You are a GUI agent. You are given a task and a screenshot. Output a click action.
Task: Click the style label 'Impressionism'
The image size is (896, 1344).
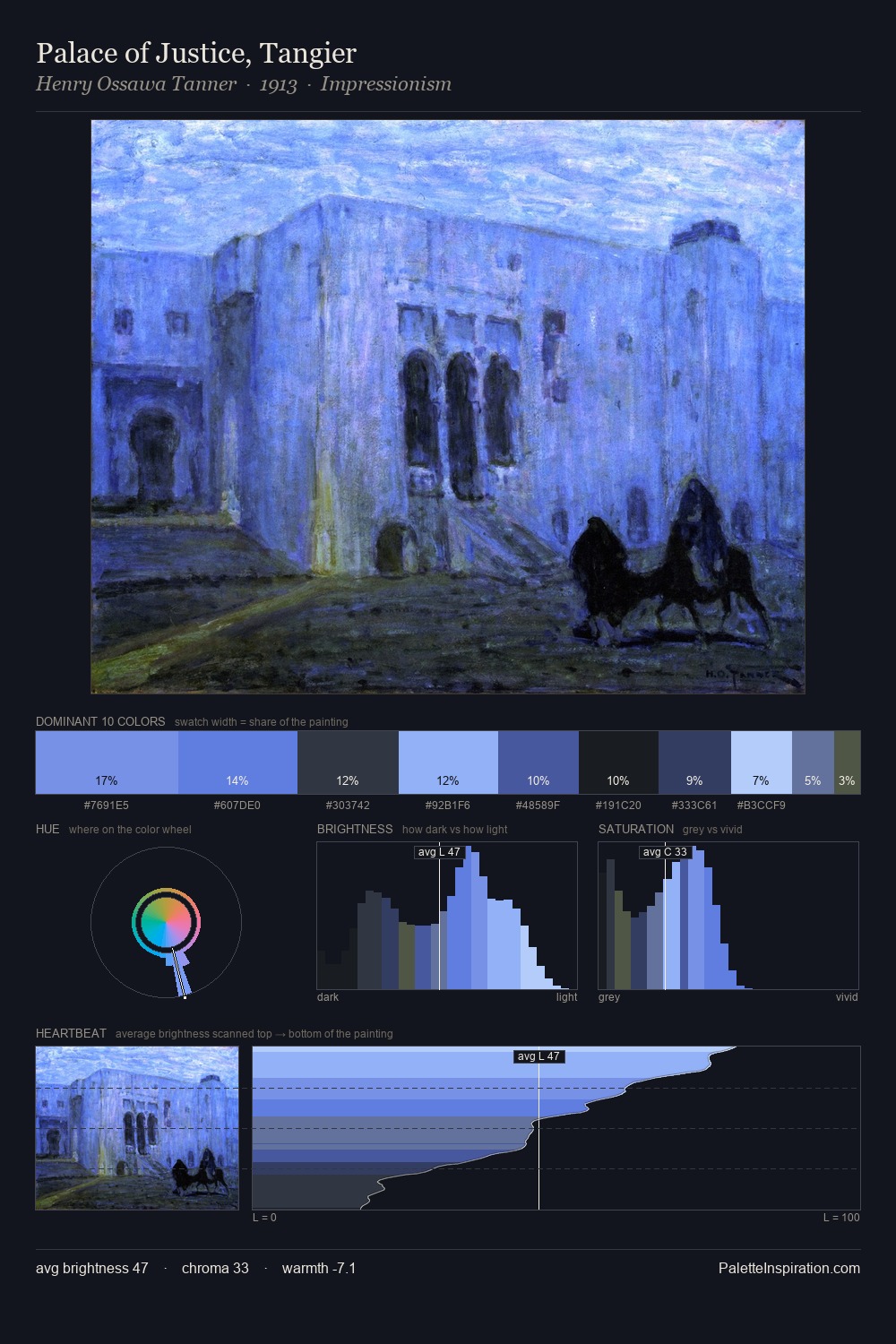pos(385,84)
